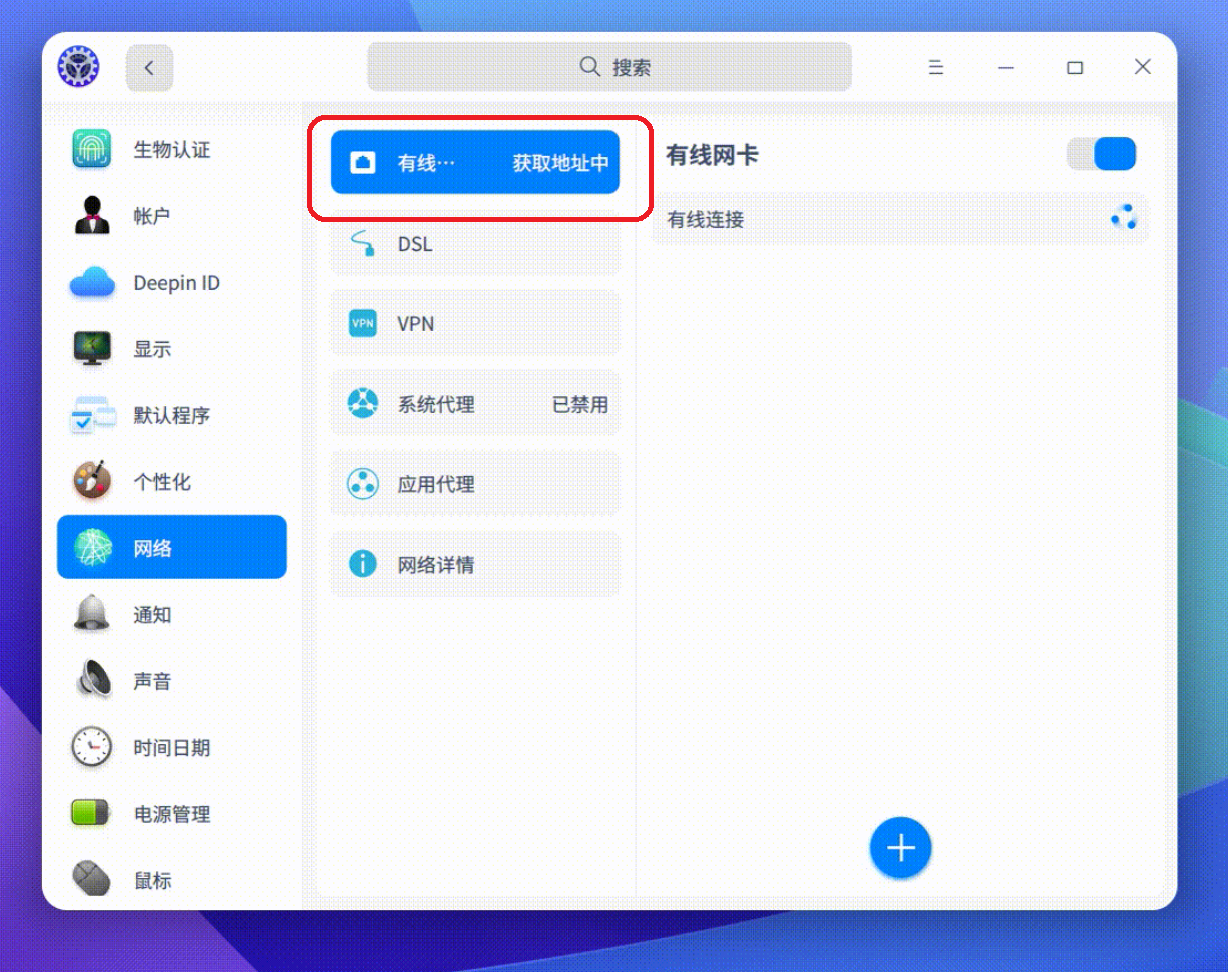Click the 系统代理 icon
Viewport: 1228px width, 972px height.
click(x=363, y=403)
